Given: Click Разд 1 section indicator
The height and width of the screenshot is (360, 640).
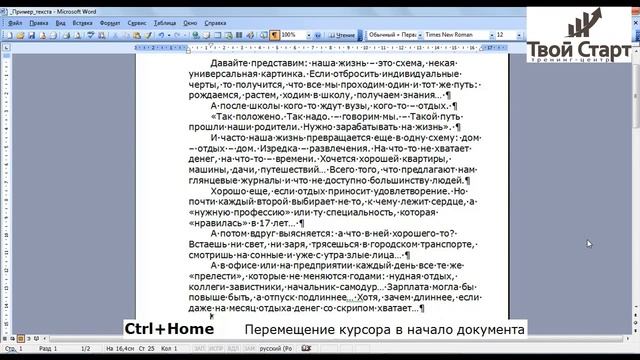Looking at the screenshot, I should [x=48, y=349].
